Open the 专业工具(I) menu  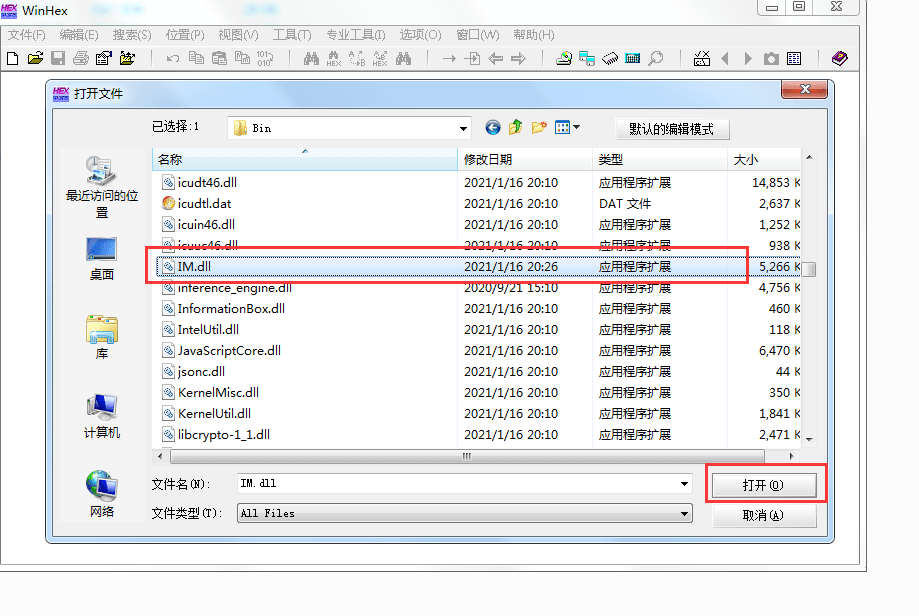[356, 35]
